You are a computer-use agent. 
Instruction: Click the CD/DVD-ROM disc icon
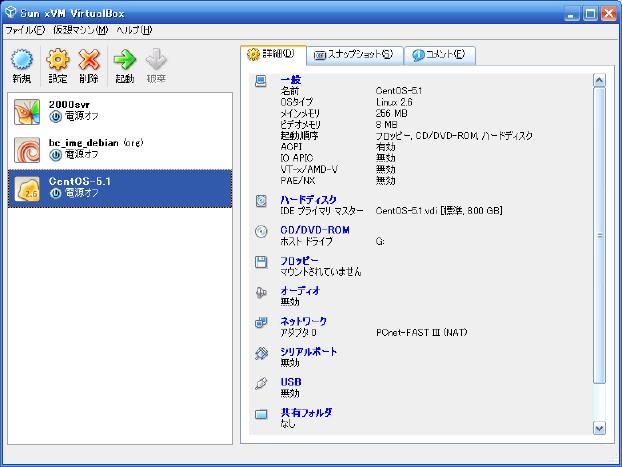[261, 231]
